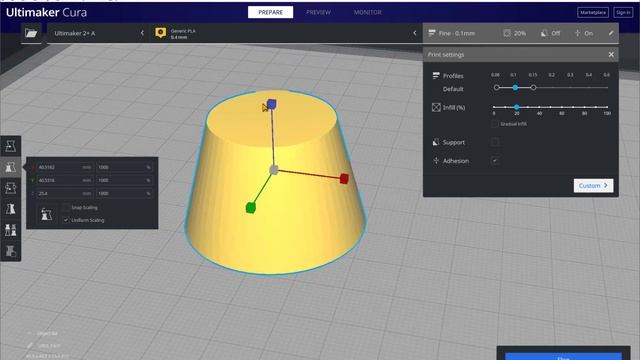Click the blue Slice button
Screen dimensions: 640x360
tap(563, 356)
